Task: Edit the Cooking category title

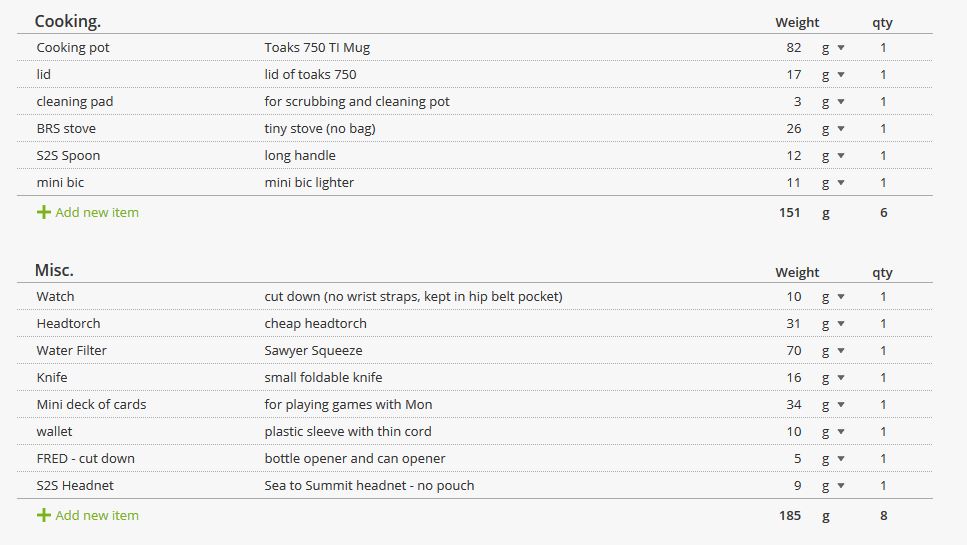Action: pyautogui.click(x=68, y=21)
